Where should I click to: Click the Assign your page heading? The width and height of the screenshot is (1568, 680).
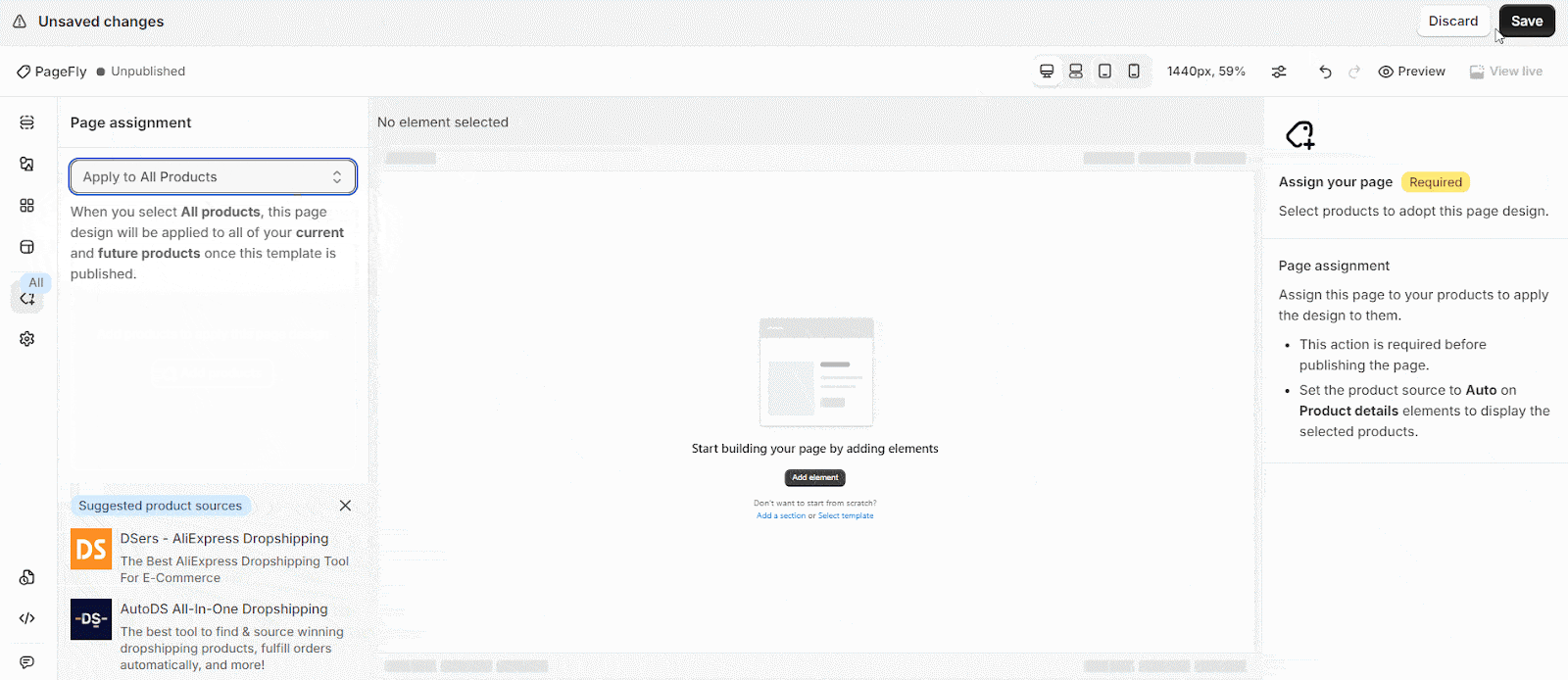[1336, 182]
